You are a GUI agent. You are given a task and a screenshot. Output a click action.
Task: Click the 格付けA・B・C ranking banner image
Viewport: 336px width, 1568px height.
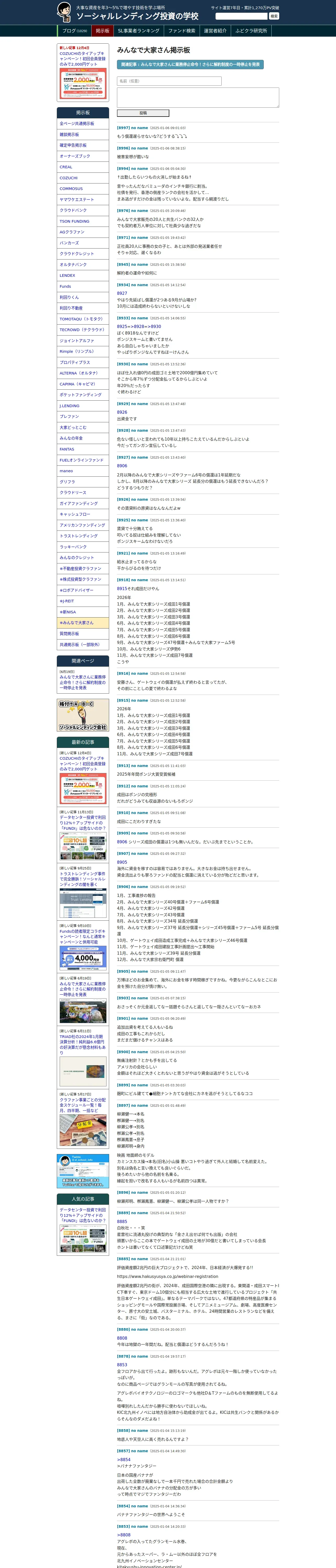pyautogui.click(x=83, y=715)
